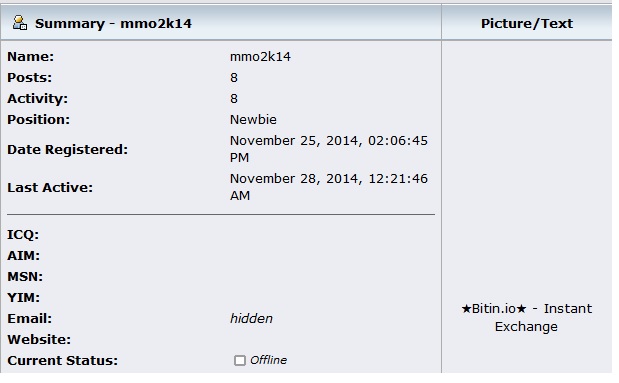619x383 pixels.
Task: Click the YIM label
Action: point(23,297)
